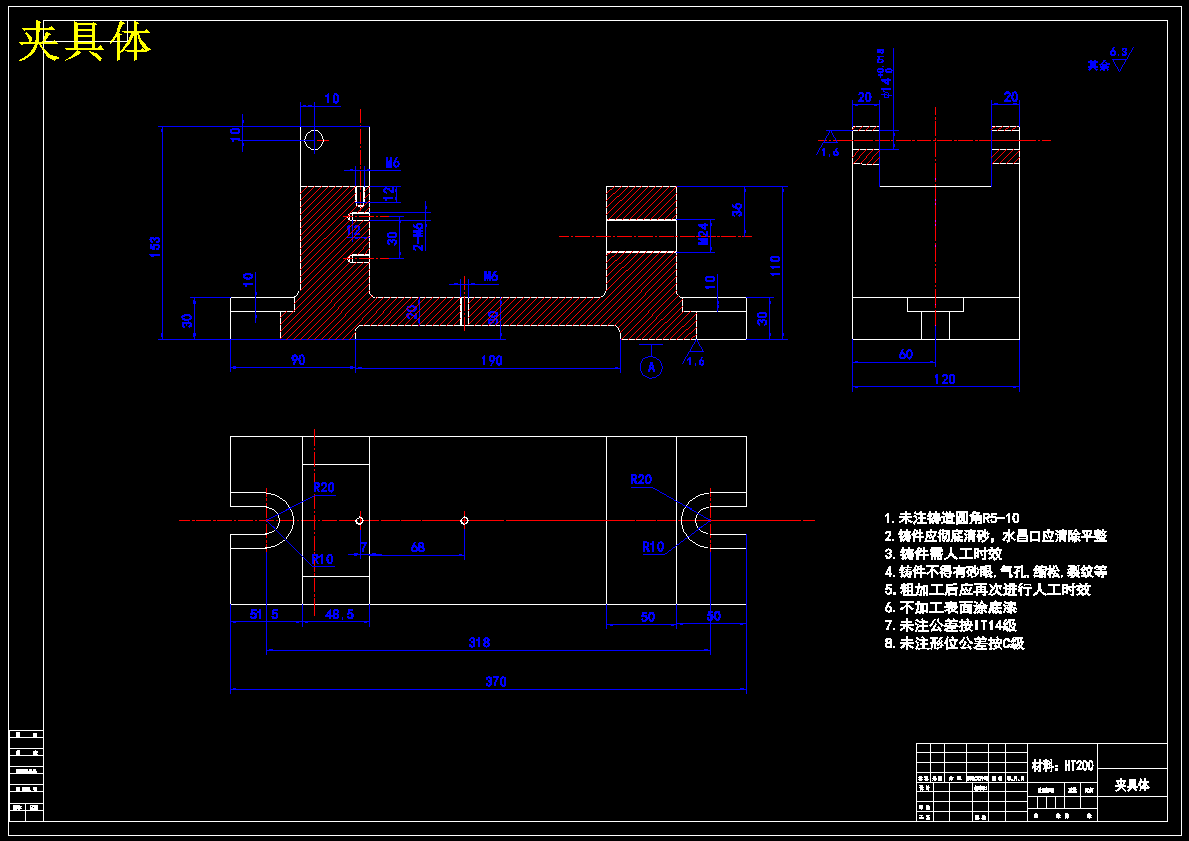Click the 2-M6 thread callout

(418, 237)
